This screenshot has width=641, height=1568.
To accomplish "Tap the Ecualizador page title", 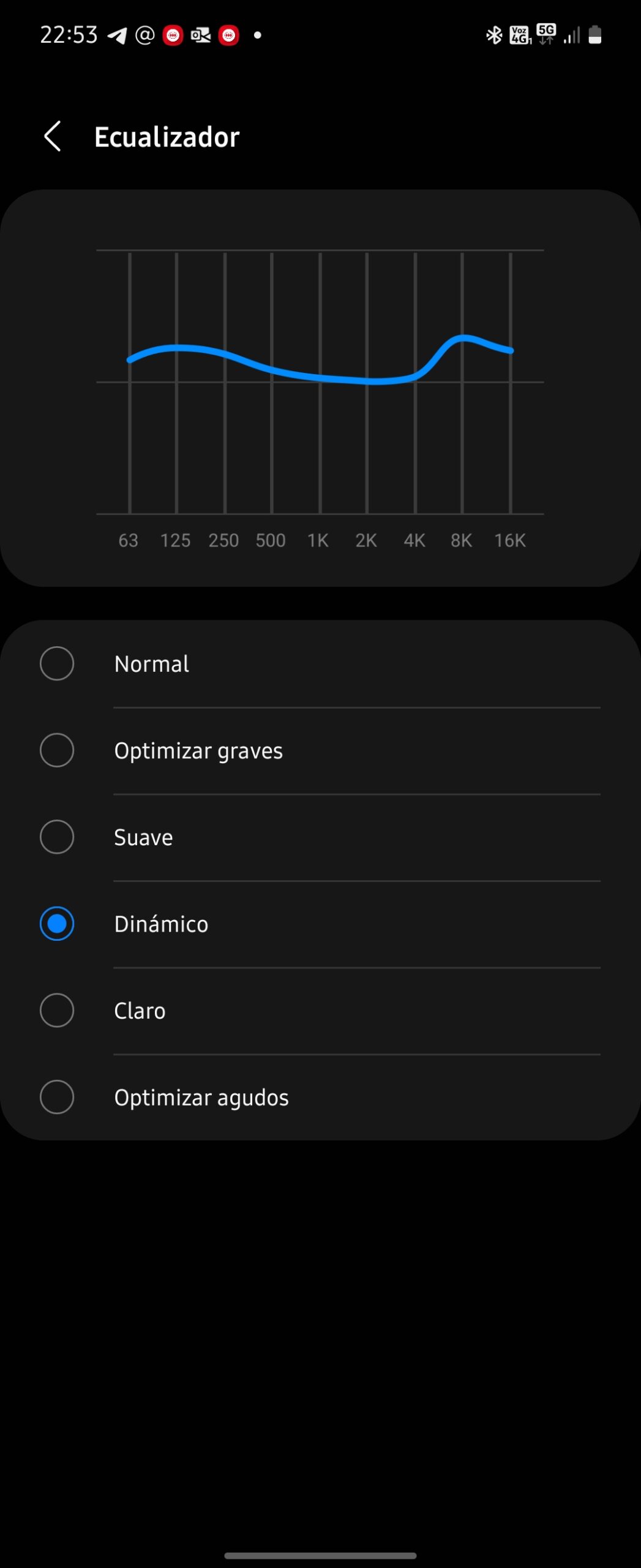I will 167,137.
